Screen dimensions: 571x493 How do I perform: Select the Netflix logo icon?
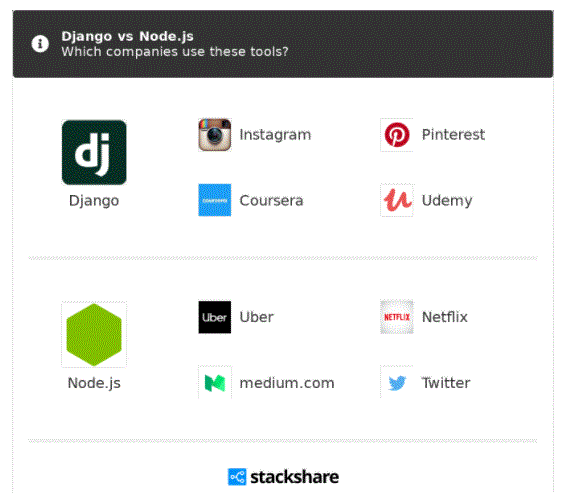coord(397,317)
